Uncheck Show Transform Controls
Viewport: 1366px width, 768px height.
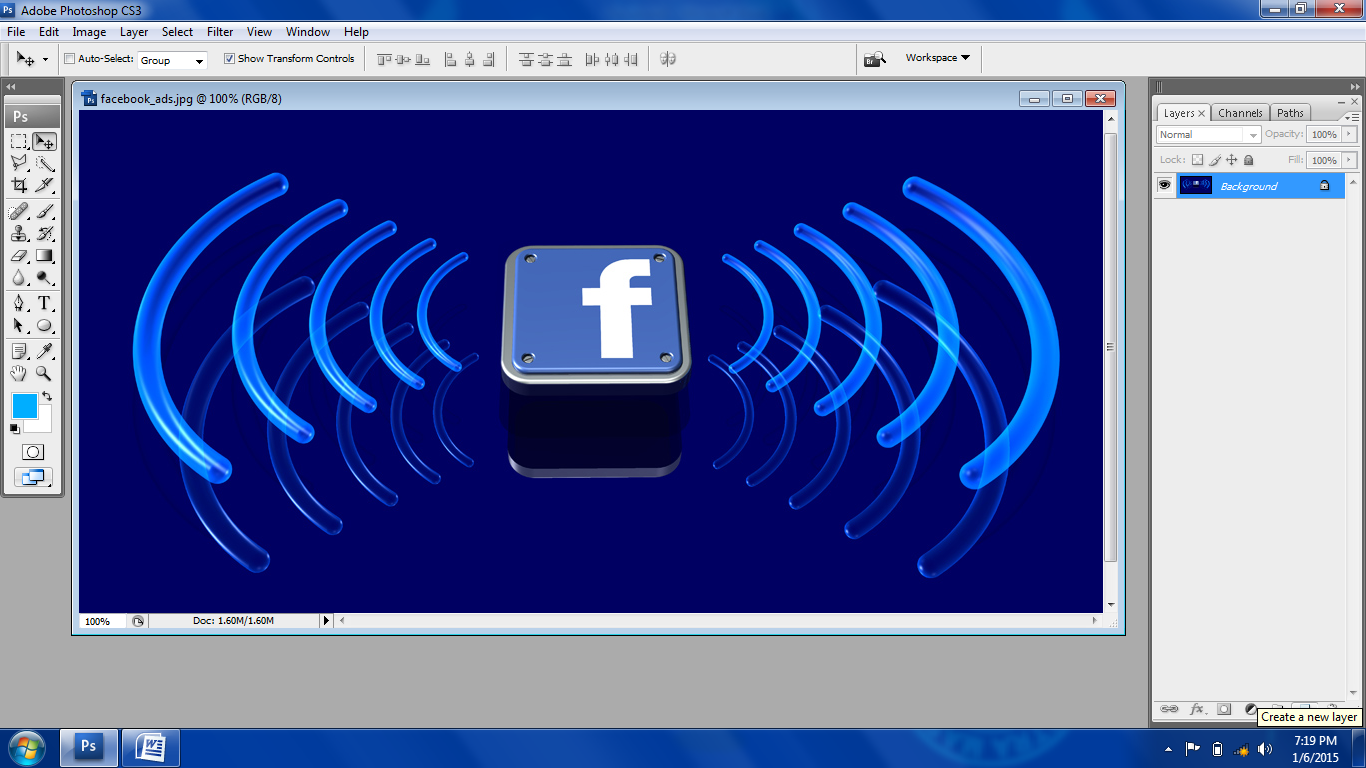229,59
